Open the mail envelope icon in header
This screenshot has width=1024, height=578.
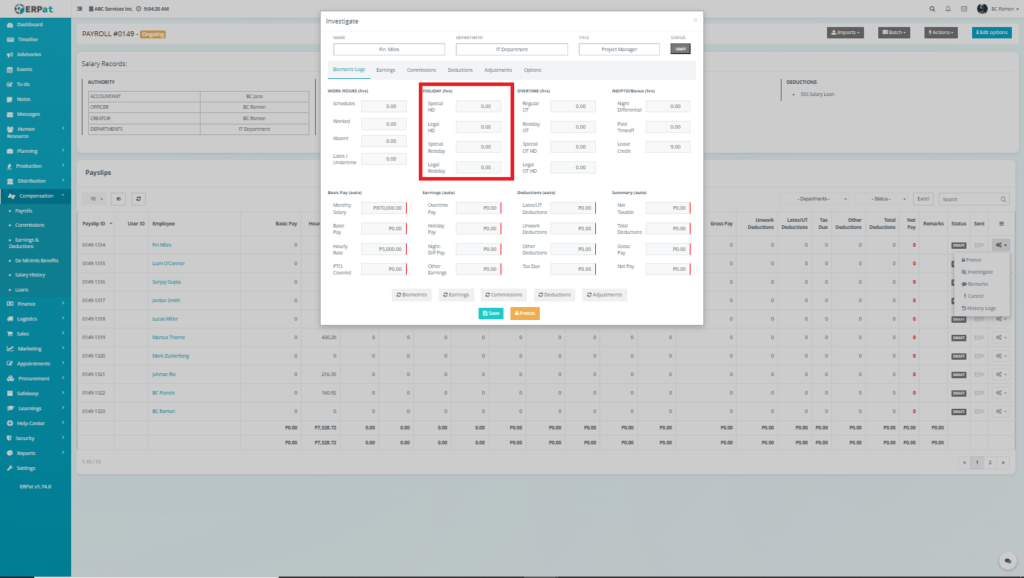click(x=964, y=8)
